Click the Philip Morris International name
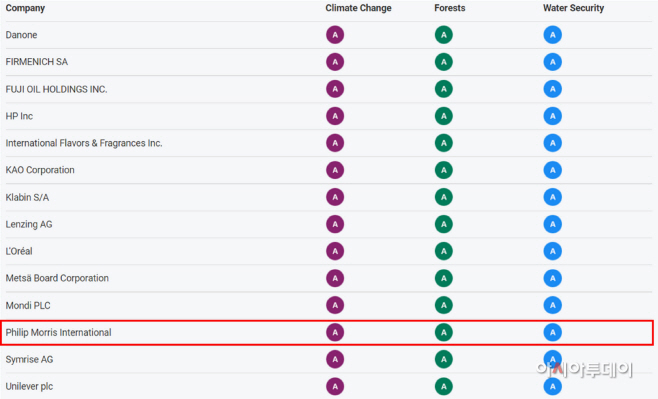The height and width of the screenshot is (399, 658). coord(58,333)
